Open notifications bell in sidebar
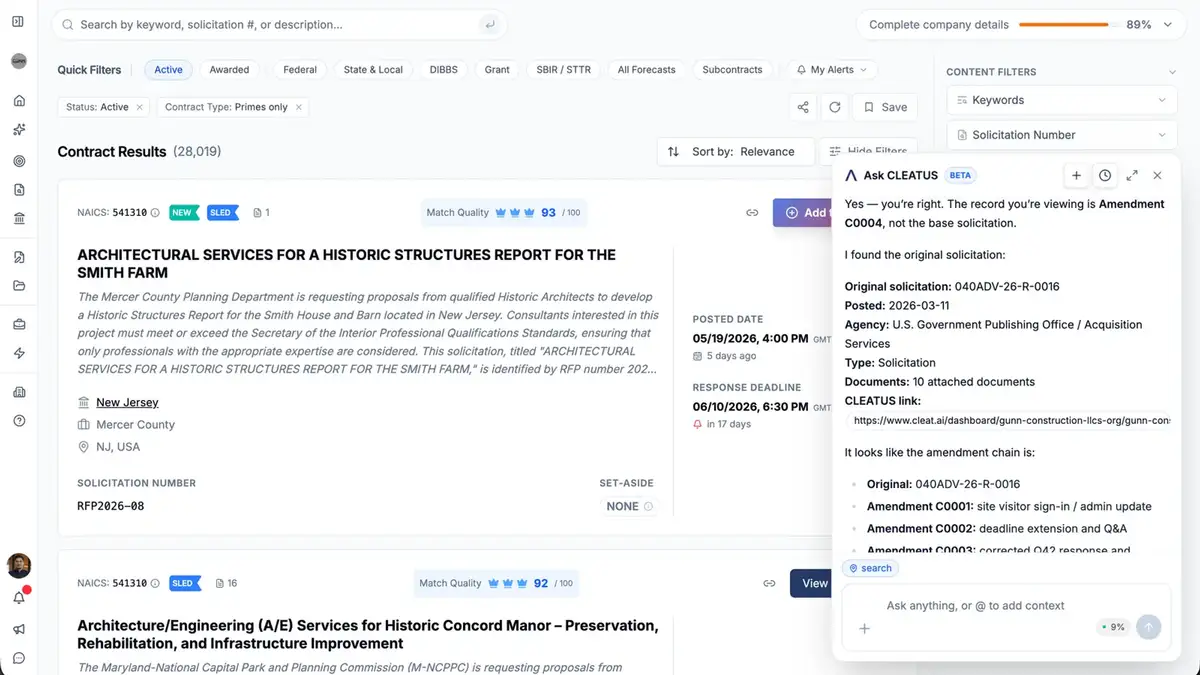1200x675 pixels. pos(19,597)
